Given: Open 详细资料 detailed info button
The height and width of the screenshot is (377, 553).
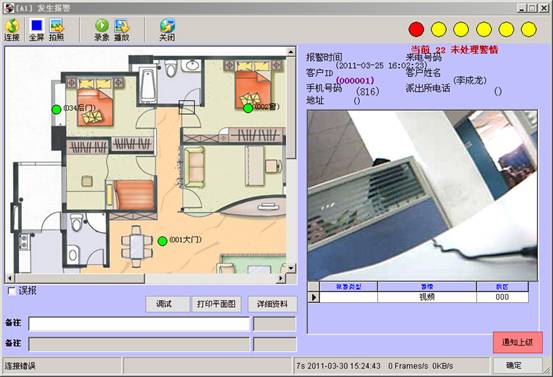Looking at the screenshot, I should [272, 304].
